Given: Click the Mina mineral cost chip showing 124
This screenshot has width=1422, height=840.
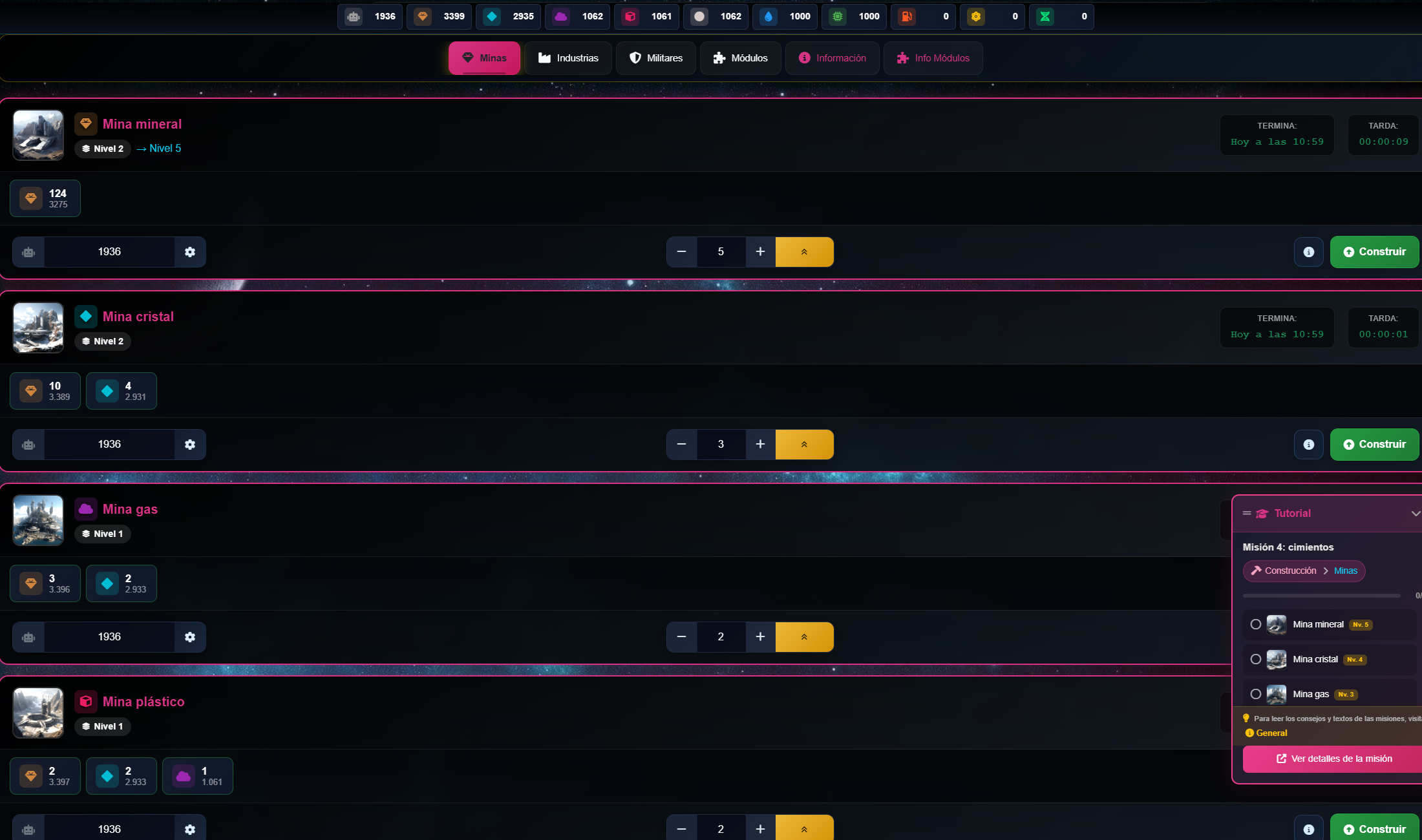Looking at the screenshot, I should [x=45, y=198].
